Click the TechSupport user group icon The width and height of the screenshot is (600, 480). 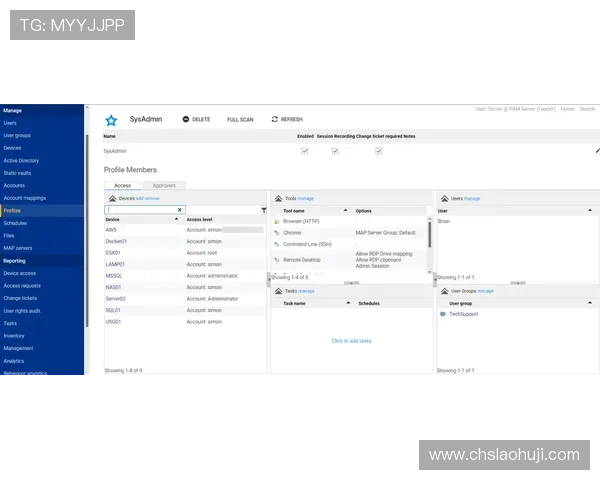pos(443,313)
